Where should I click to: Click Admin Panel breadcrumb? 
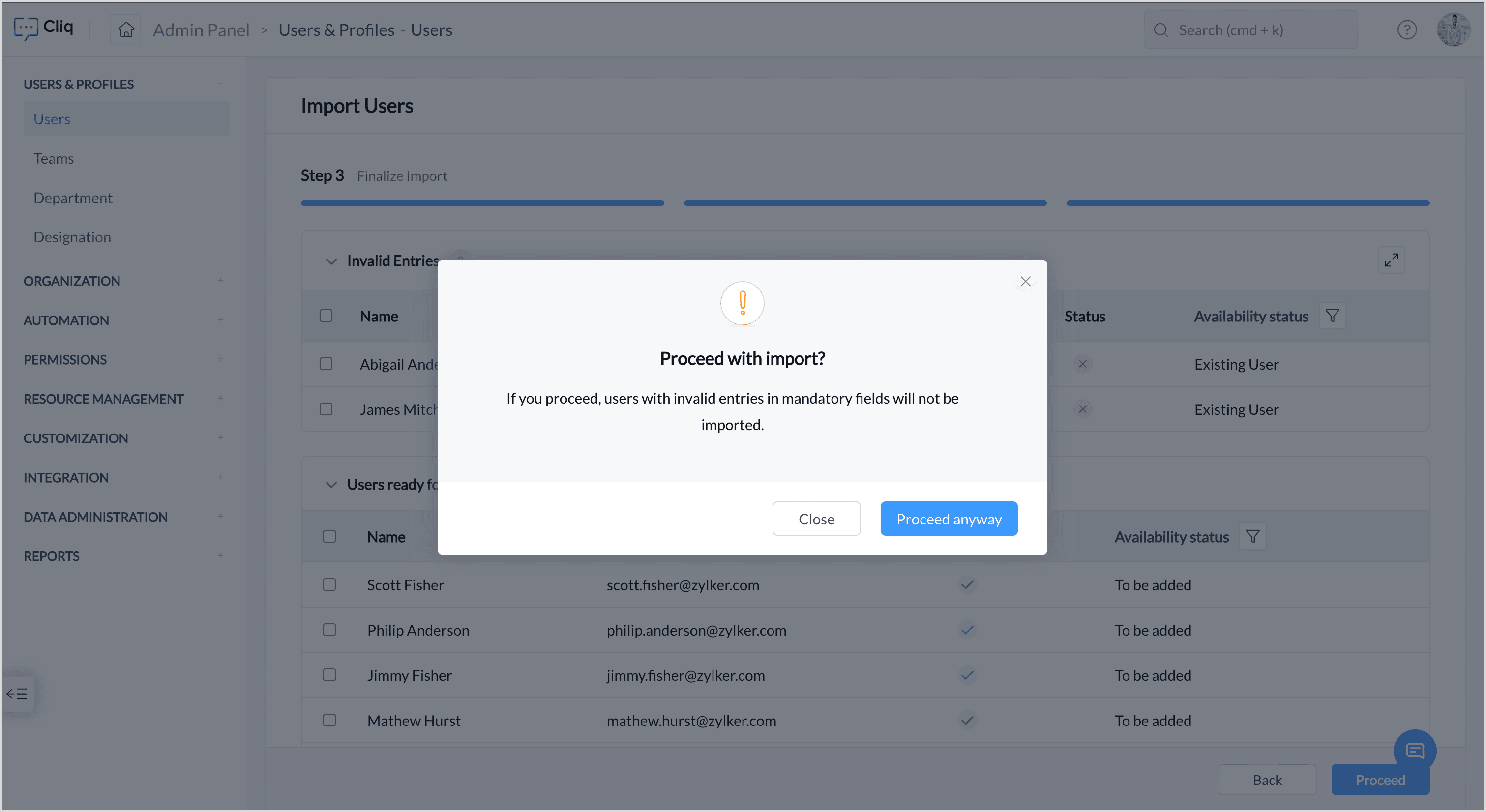201,30
